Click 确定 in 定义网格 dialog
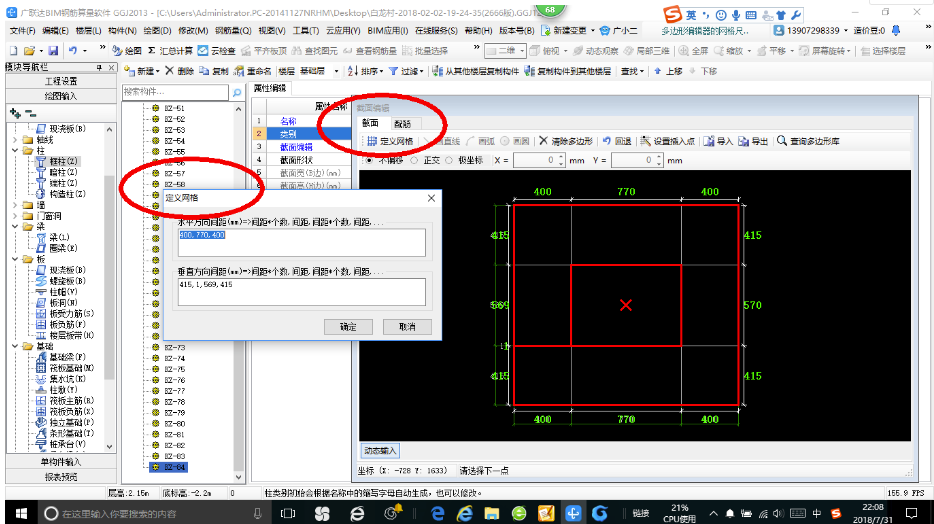Image resolution: width=934 pixels, height=524 pixels. coord(348,327)
